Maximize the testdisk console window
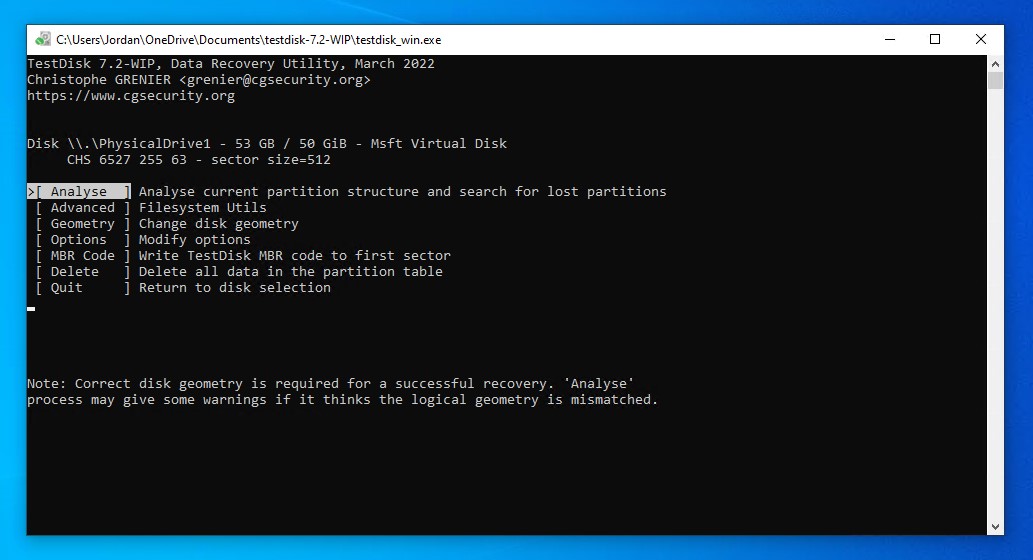This screenshot has width=1033, height=560. click(935, 40)
